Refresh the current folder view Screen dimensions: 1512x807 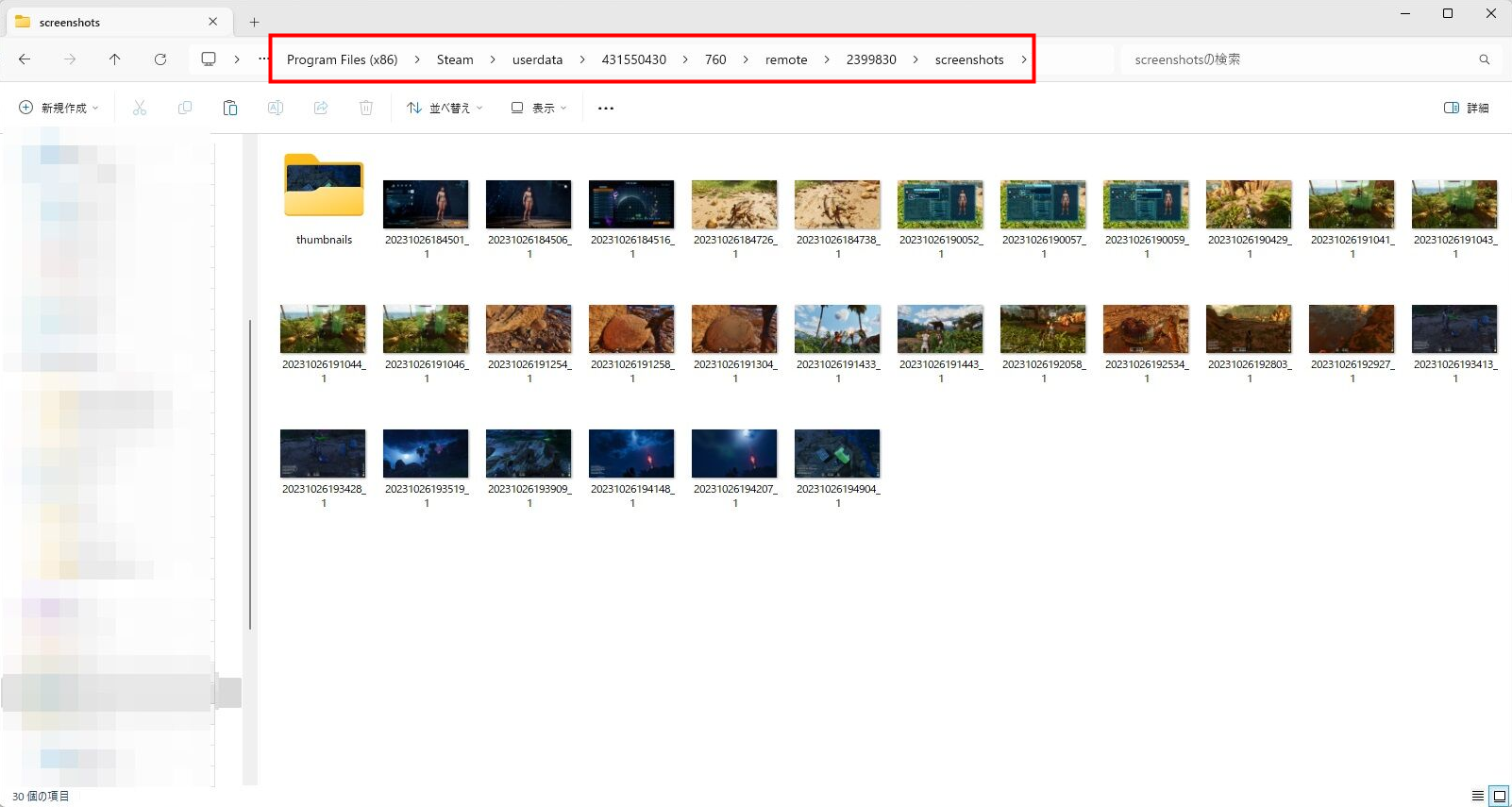(x=160, y=59)
